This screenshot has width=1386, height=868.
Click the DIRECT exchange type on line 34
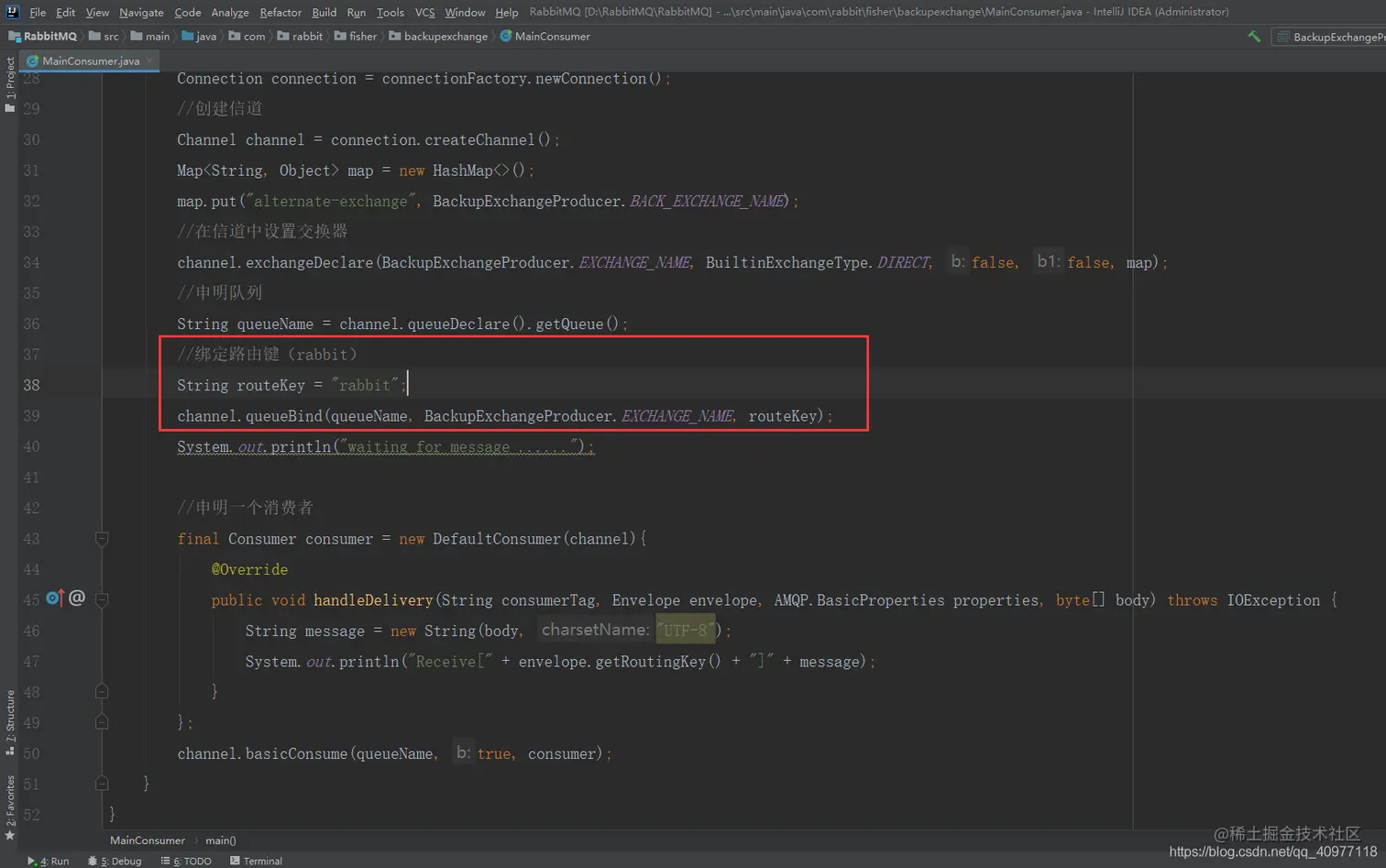point(903,262)
